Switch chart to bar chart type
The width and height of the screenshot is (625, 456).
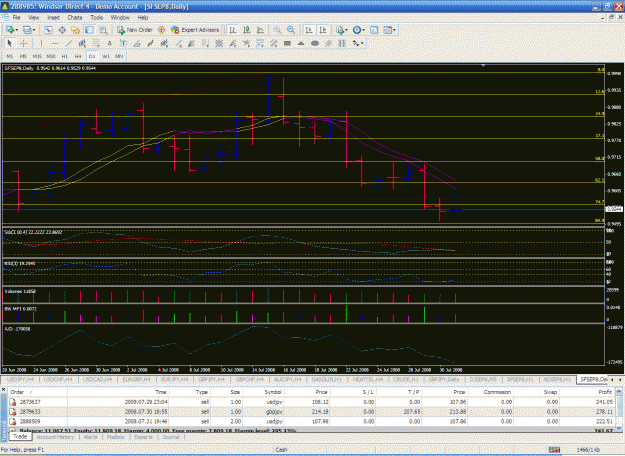point(233,30)
